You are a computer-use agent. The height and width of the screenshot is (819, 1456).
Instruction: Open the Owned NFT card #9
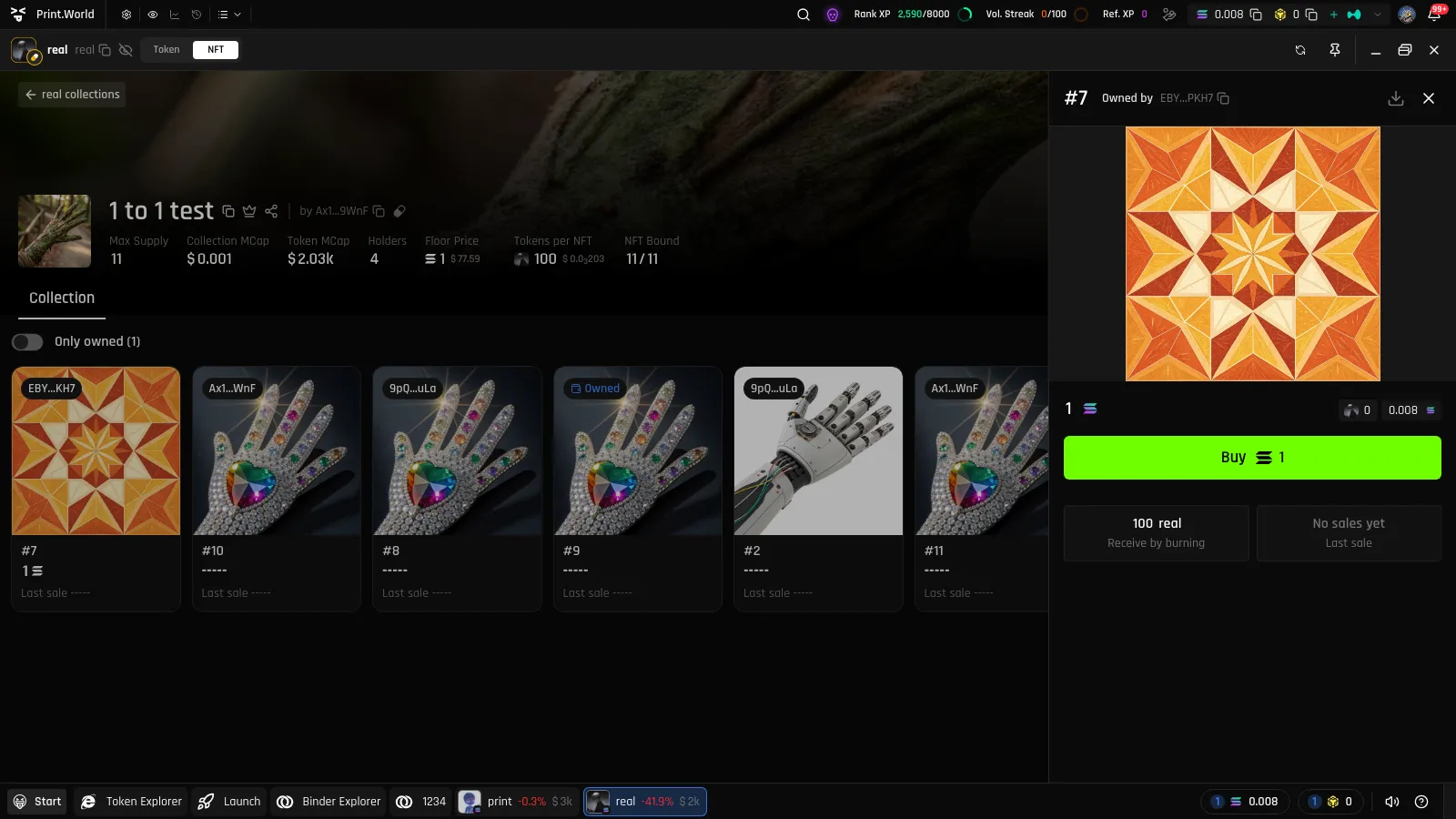pyautogui.click(x=638, y=489)
